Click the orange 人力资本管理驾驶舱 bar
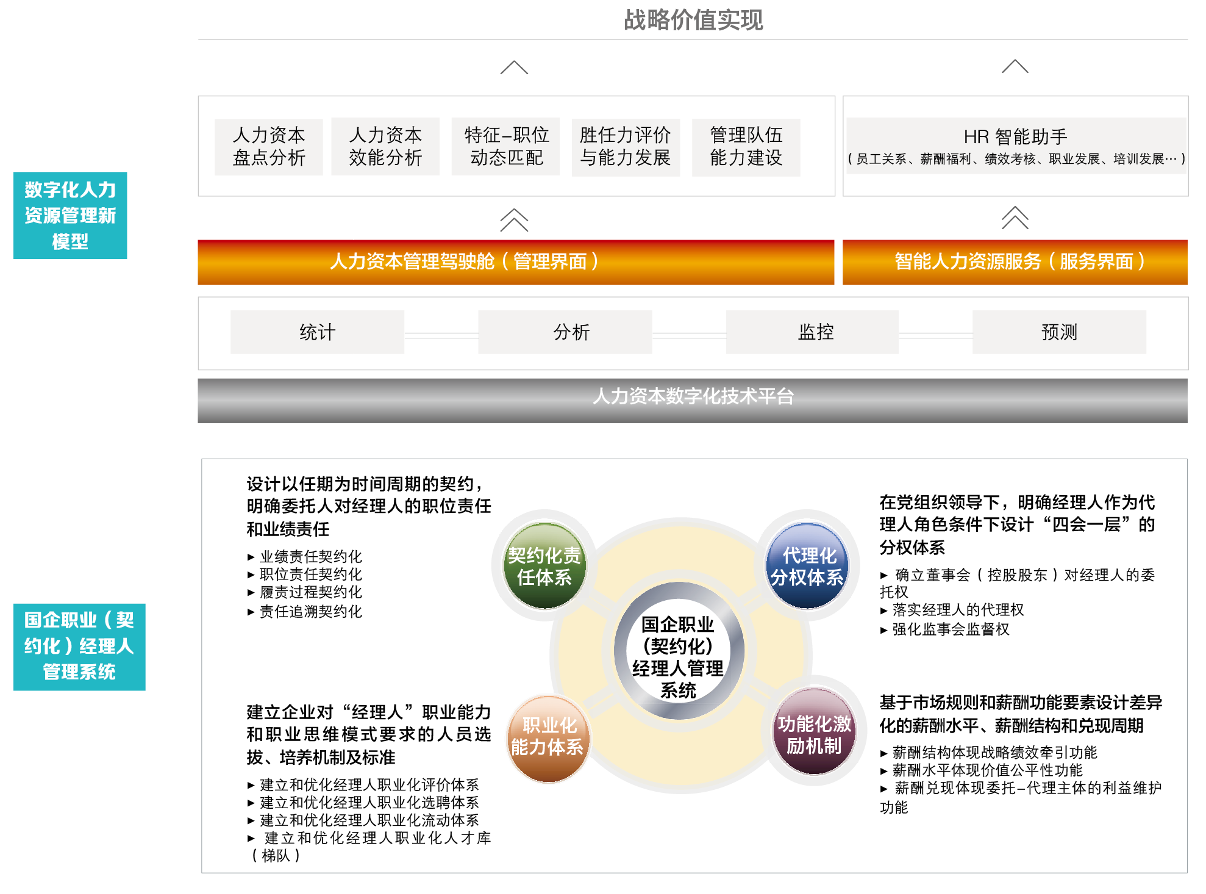This screenshot has width=1206, height=894. [x=515, y=262]
